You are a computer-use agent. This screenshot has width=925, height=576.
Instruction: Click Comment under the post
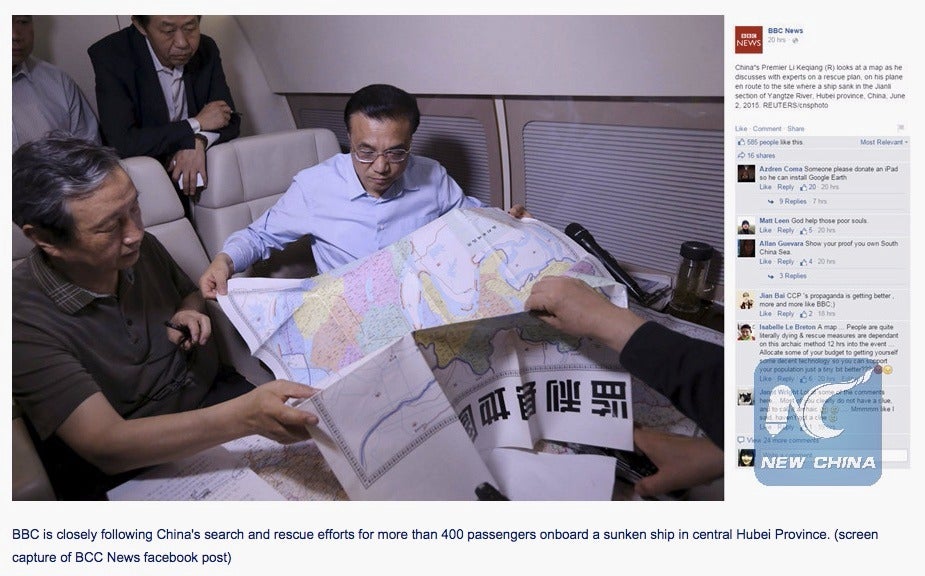(767, 129)
